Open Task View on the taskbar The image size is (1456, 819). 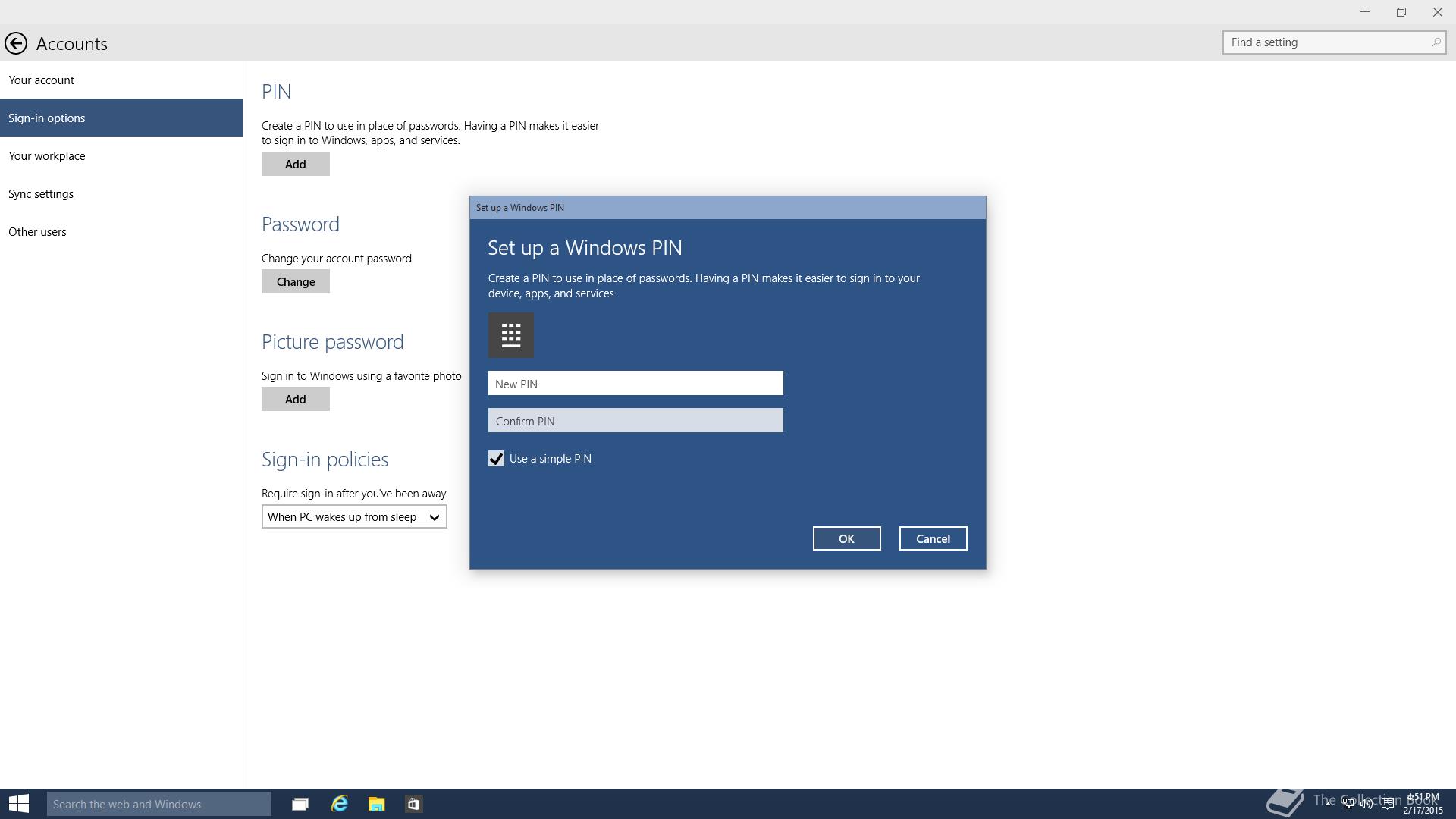(x=300, y=804)
